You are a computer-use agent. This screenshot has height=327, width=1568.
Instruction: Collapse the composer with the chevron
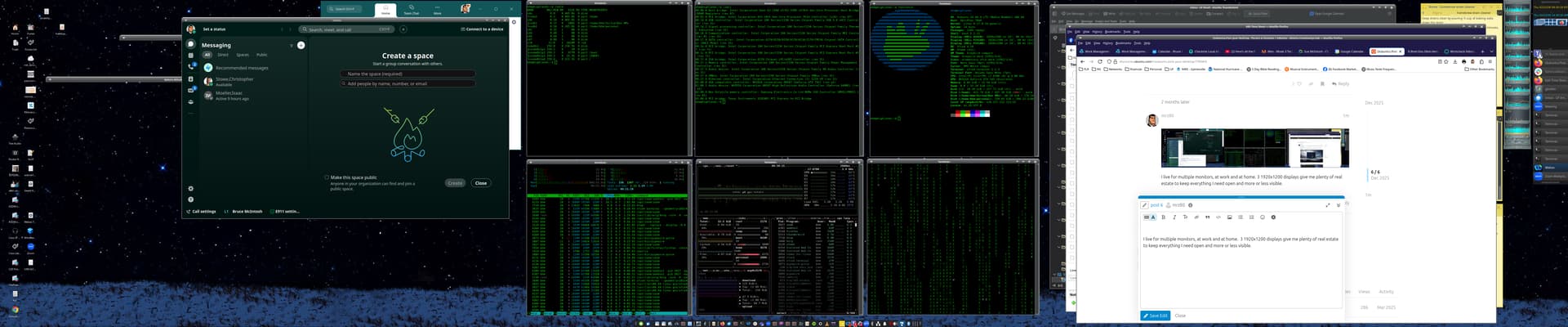(1338, 205)
